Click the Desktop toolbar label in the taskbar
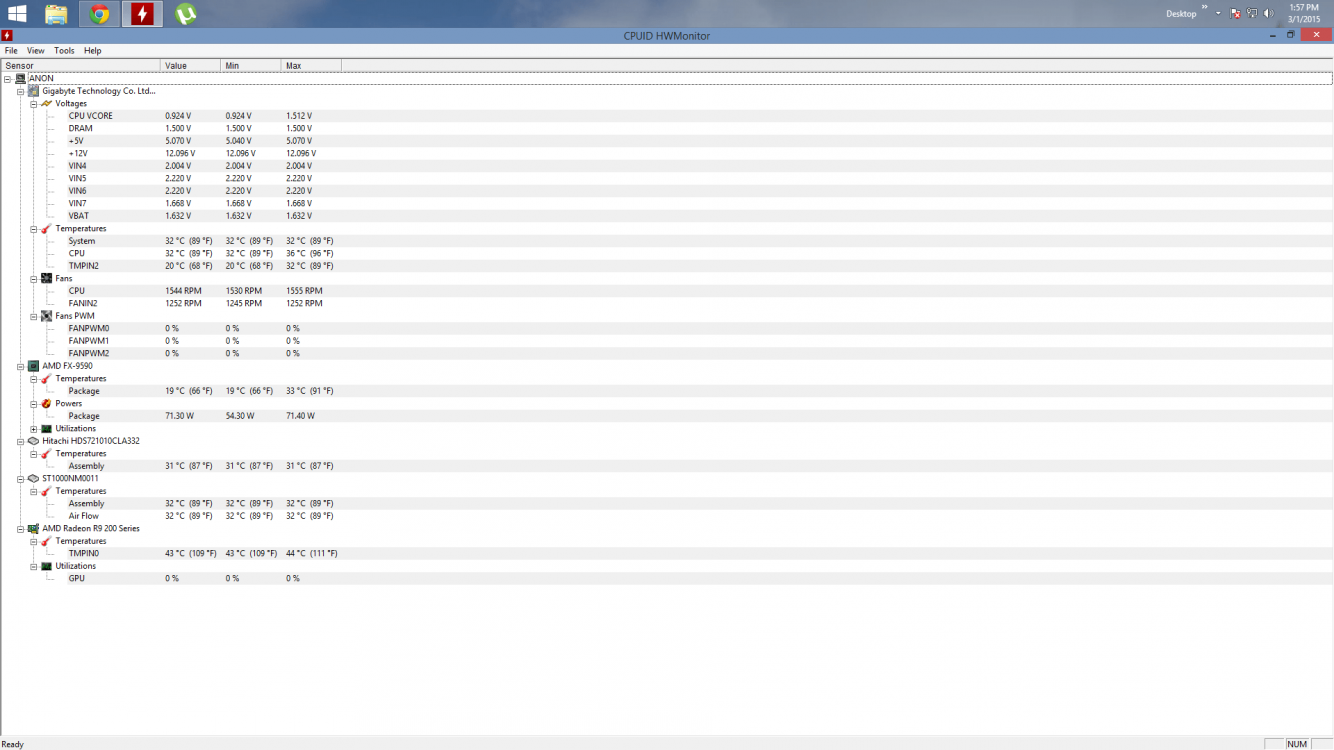 pyautogui.click(x=1181, y=14)
